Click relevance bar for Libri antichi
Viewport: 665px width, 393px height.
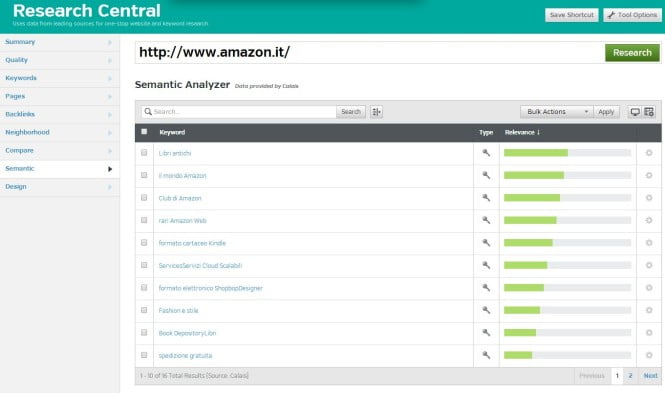pos(567,153)
